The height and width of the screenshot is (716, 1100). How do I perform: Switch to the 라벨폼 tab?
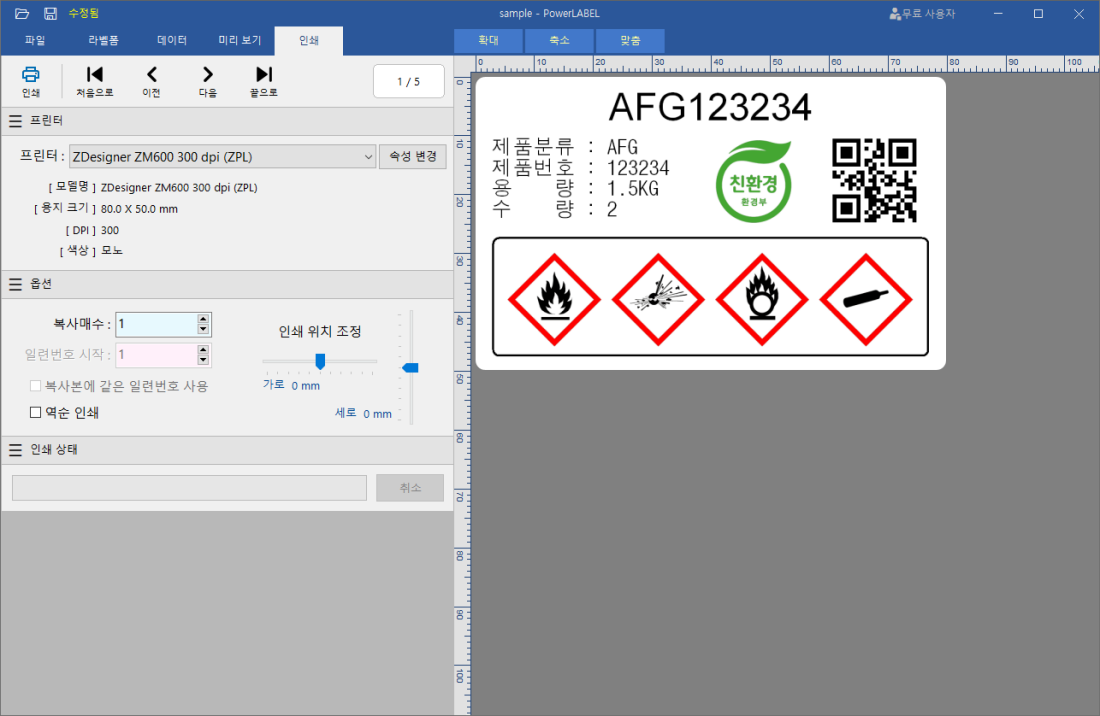[103, 41]
